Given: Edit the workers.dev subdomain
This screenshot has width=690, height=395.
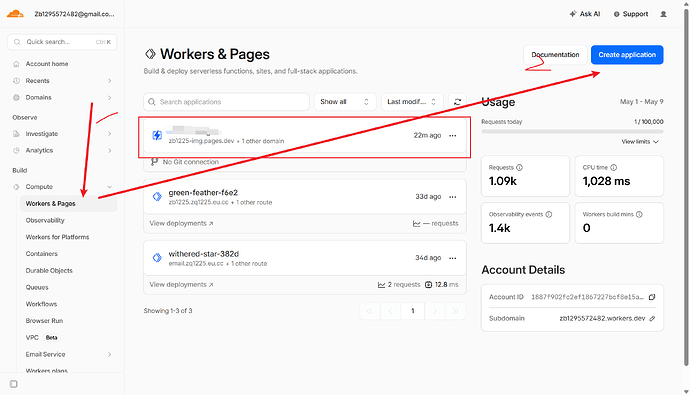Looking at the screenshot, I should 652,318.
